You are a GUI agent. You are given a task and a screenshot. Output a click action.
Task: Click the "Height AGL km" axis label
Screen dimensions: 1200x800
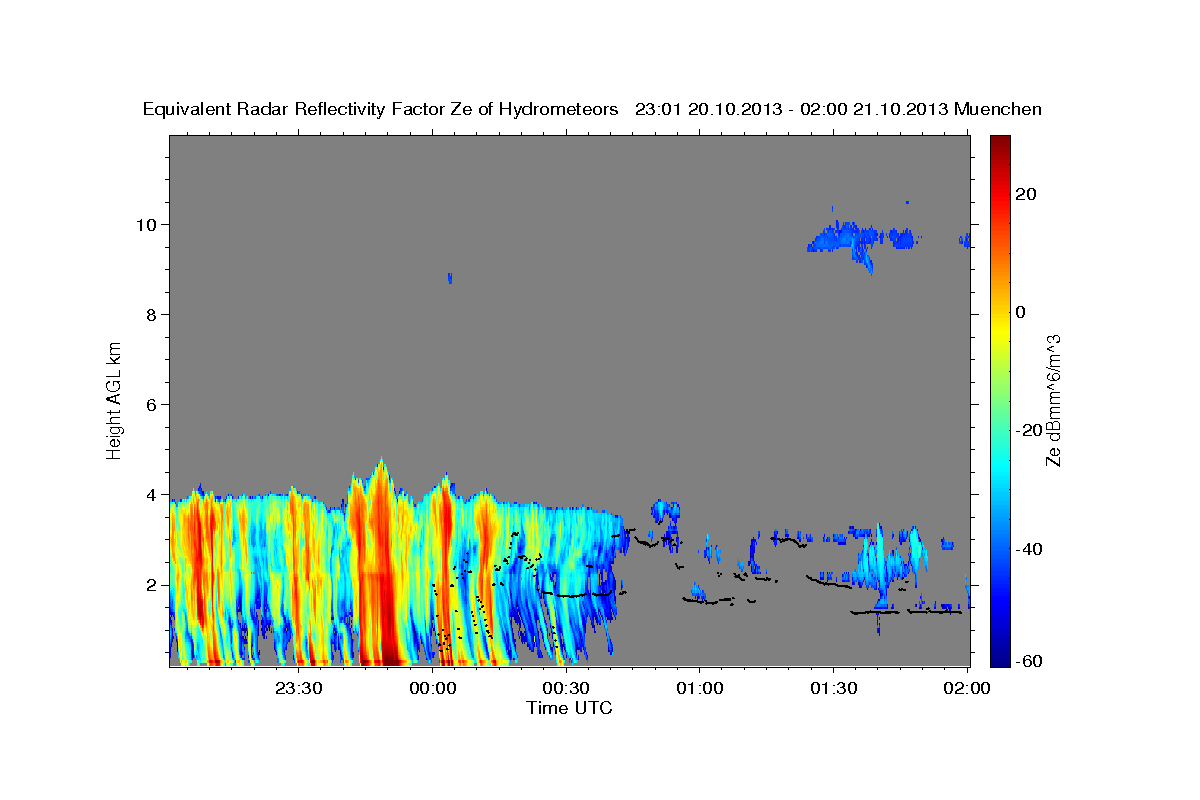coord(114,399)
